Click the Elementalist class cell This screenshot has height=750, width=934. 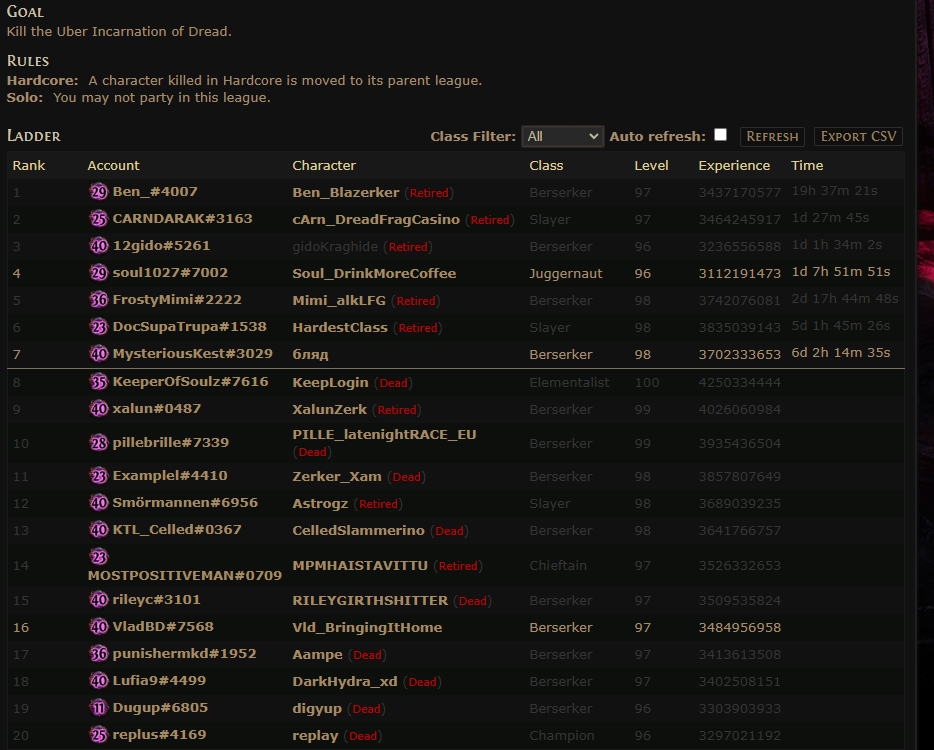569,382
